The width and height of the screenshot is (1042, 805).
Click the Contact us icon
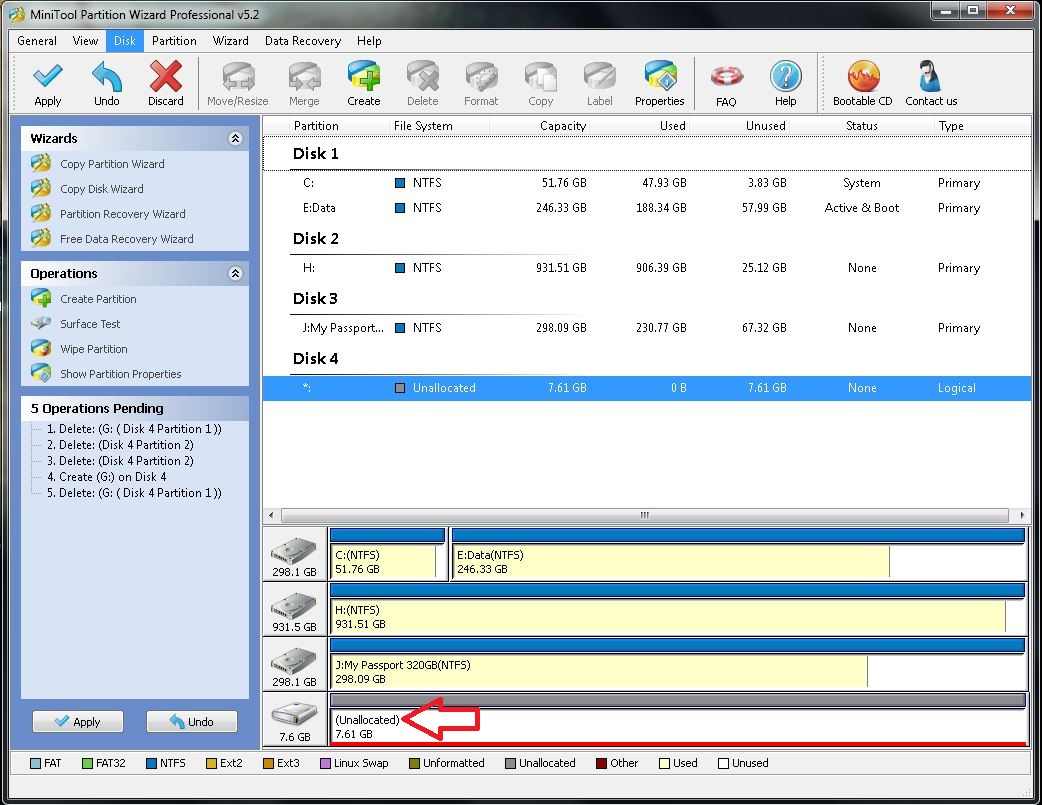(930, 76)
